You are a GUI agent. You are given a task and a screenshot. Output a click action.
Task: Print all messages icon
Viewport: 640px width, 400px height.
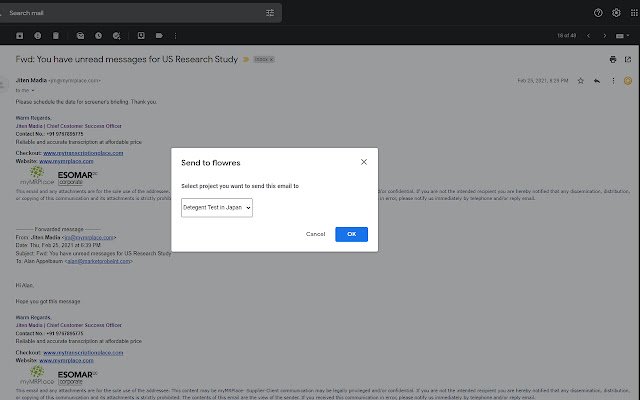click(x=613, y=60)
